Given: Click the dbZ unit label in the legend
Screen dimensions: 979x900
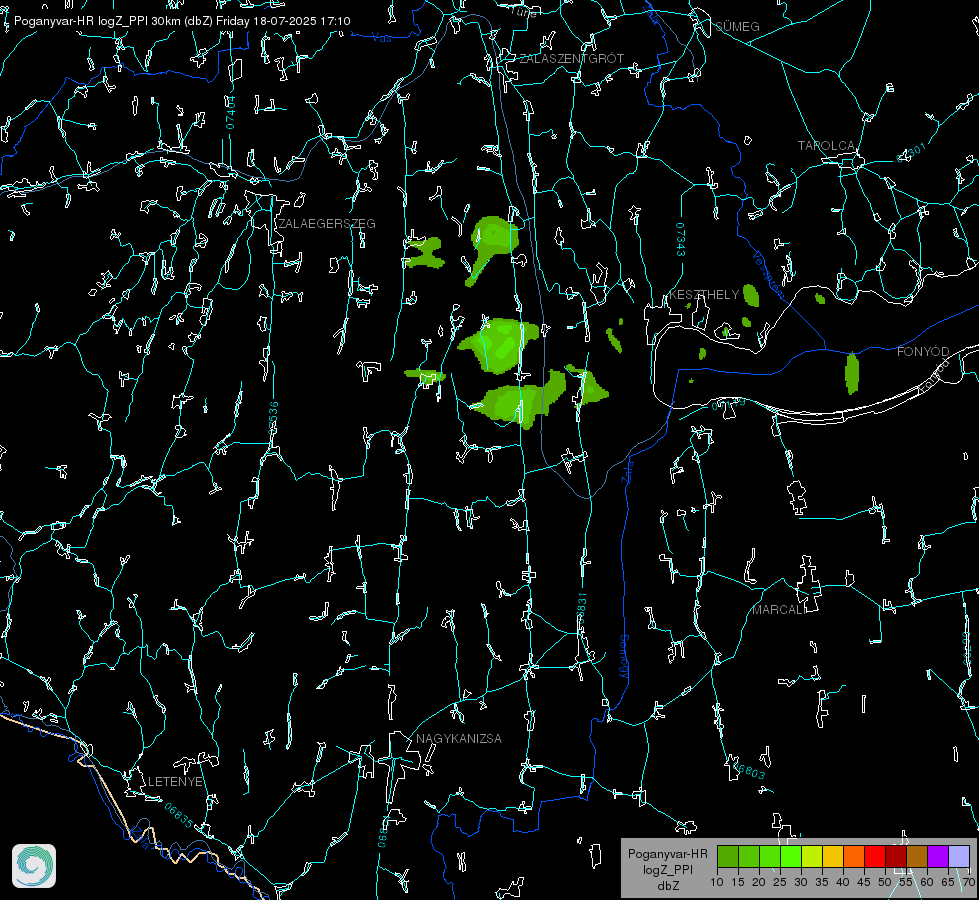Looking at the screenshot, I should (x=668, y=886).
